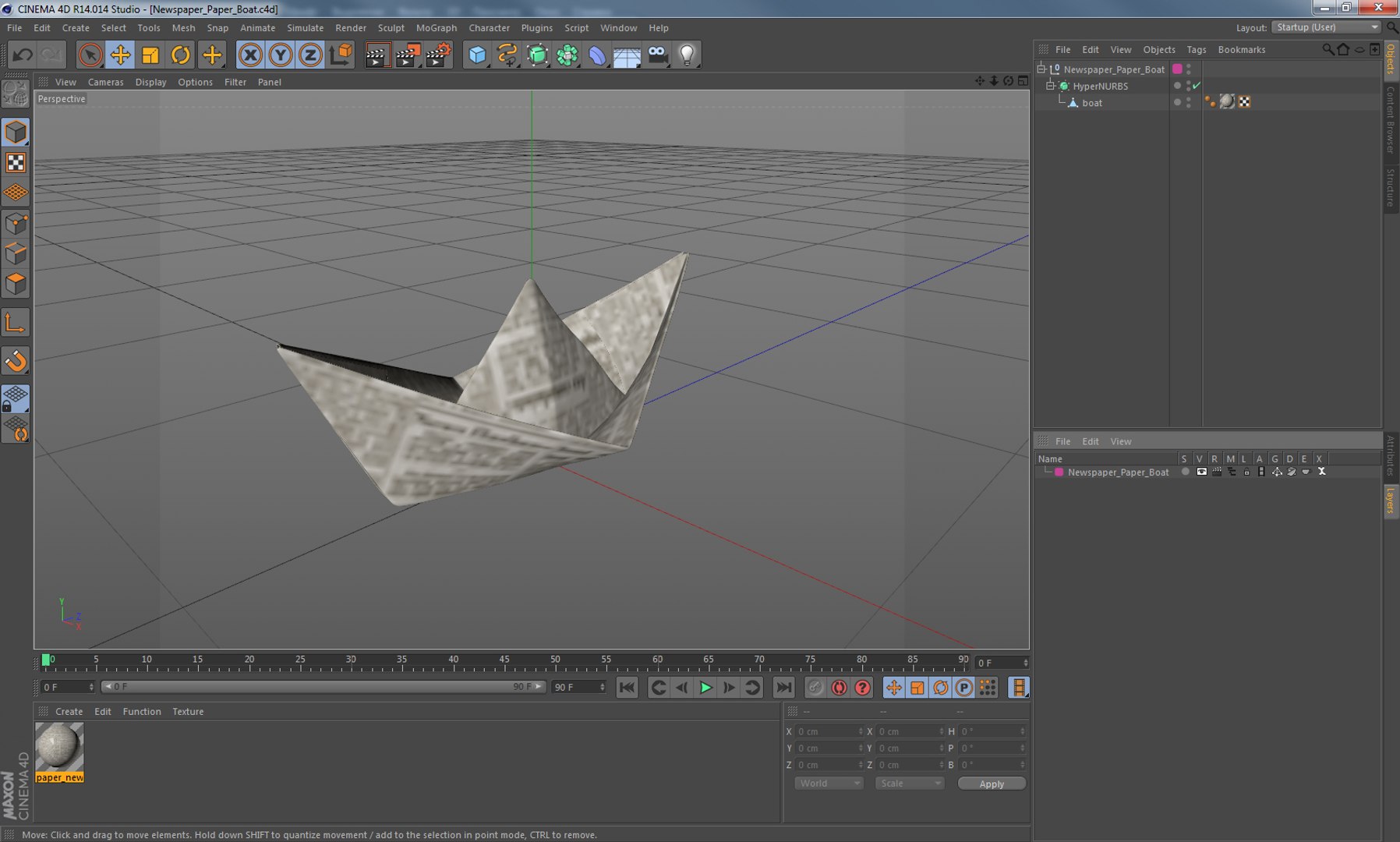The width and height of the screenshot is (1400, 842).
Task: Toggle Enable Axis L-shaped icon in left toolbar
Action: [x=16, y=323]
